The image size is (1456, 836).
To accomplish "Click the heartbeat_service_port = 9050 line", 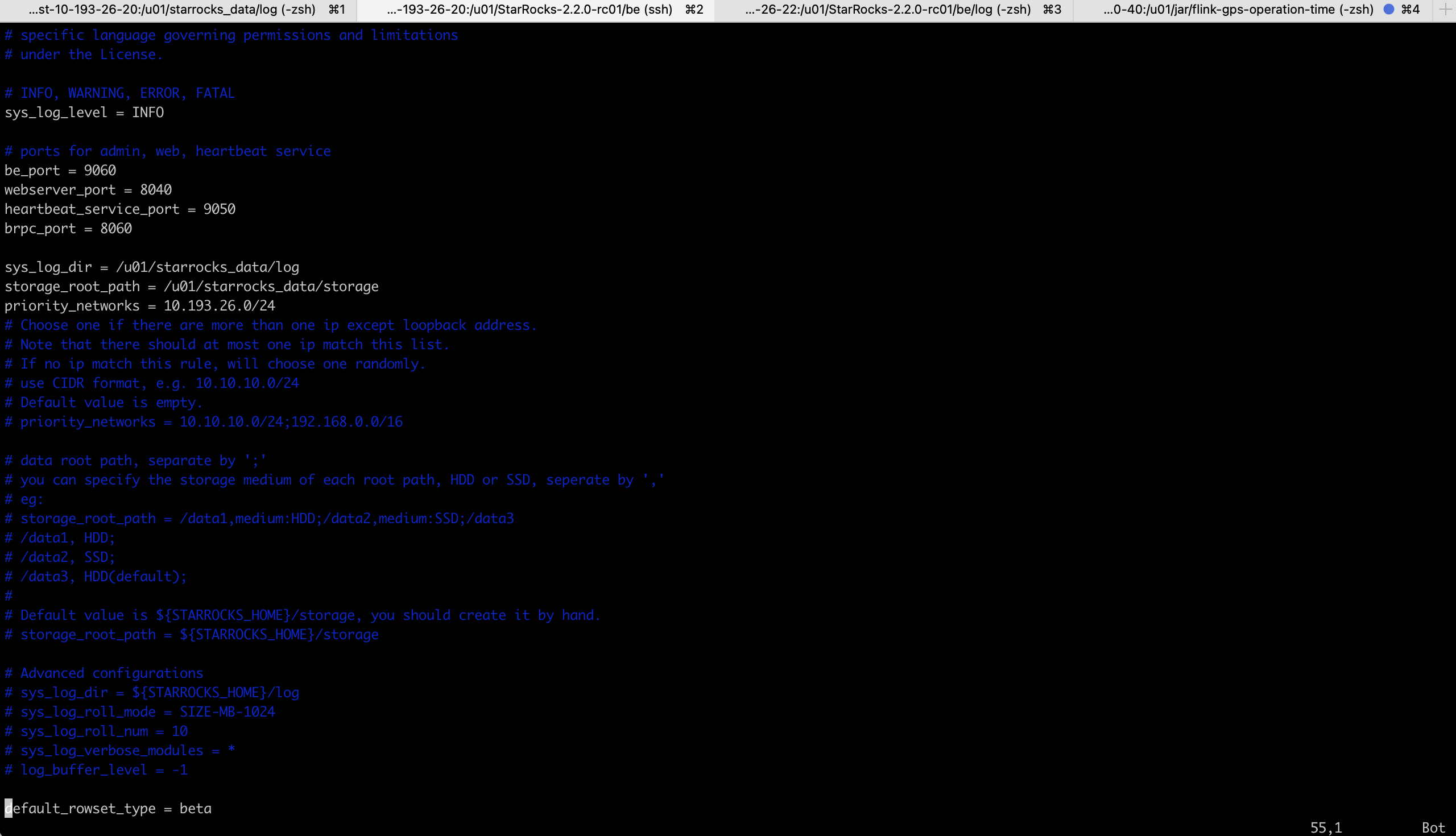I will (x=120, y=209).
